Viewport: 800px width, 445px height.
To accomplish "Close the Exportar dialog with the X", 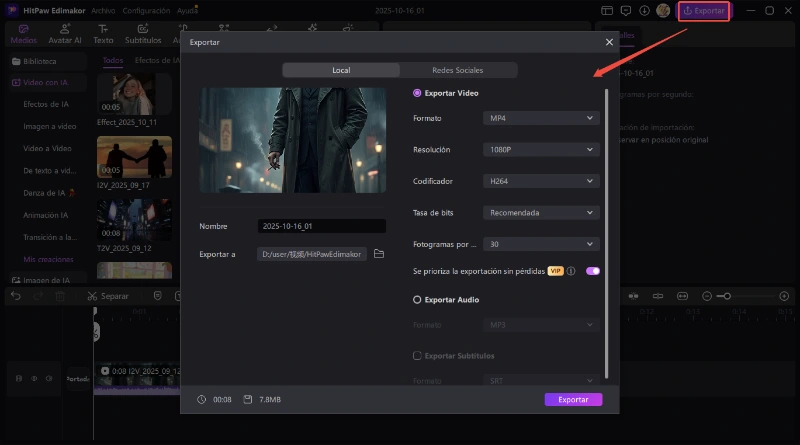I will (x=610, y=42).
